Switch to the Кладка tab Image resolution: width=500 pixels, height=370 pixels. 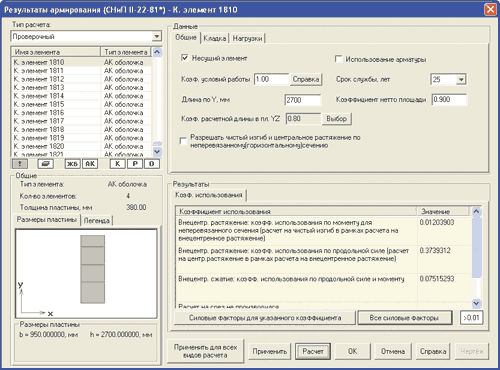point(215,38)
